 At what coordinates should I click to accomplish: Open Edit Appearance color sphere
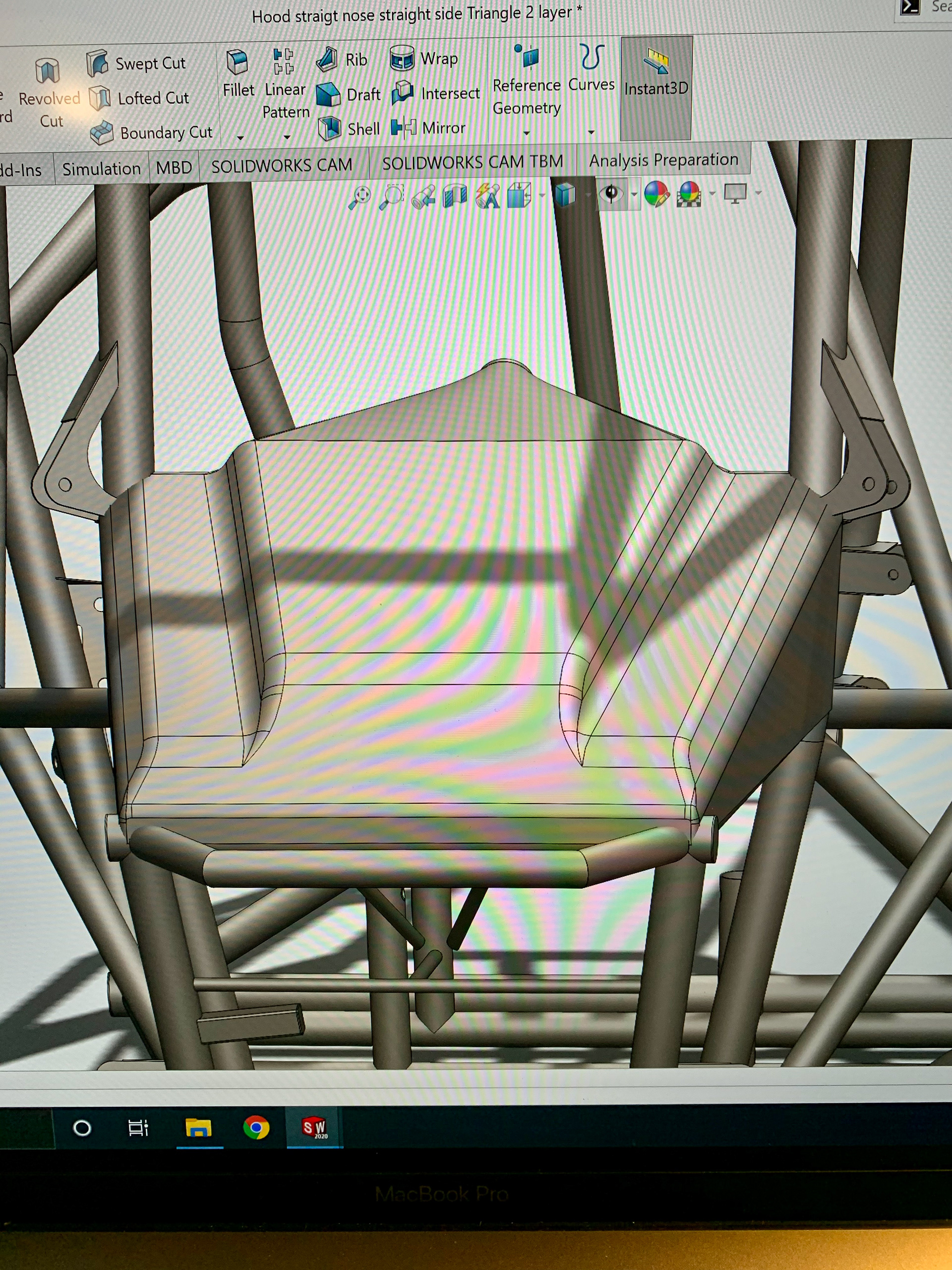[656, 193]
